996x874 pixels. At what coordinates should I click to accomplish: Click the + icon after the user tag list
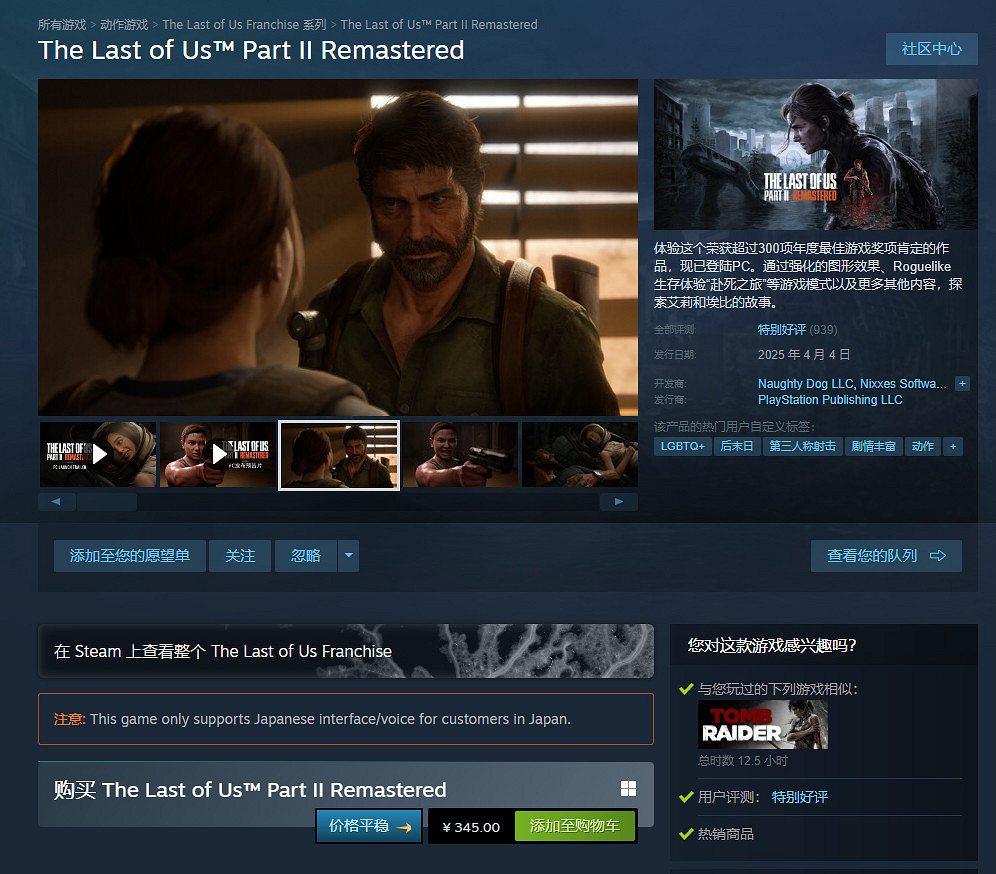coord(951,446)
